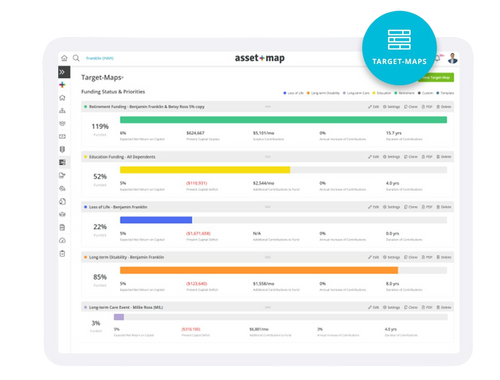Select the 'Loss of Life - Benjamin Franklin' title

click(118, 207)
